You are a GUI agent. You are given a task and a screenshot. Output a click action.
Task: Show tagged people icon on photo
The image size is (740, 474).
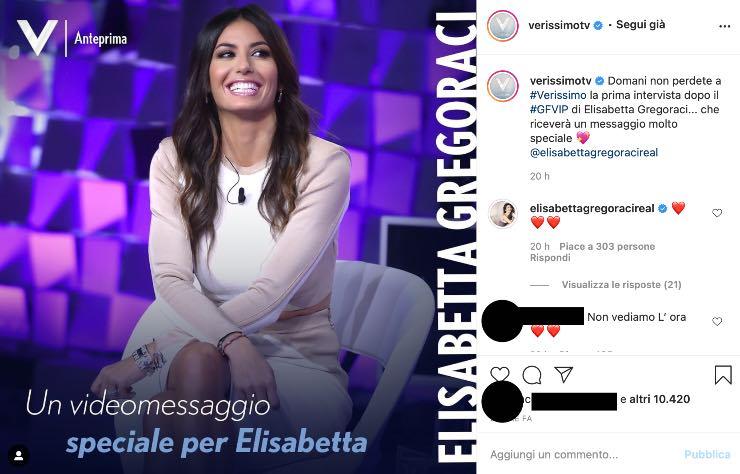click(x=19, y=456)
